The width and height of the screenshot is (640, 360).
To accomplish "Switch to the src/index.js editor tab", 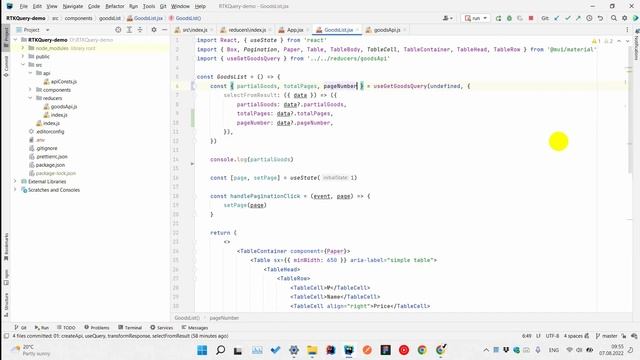I will (192, 30).
